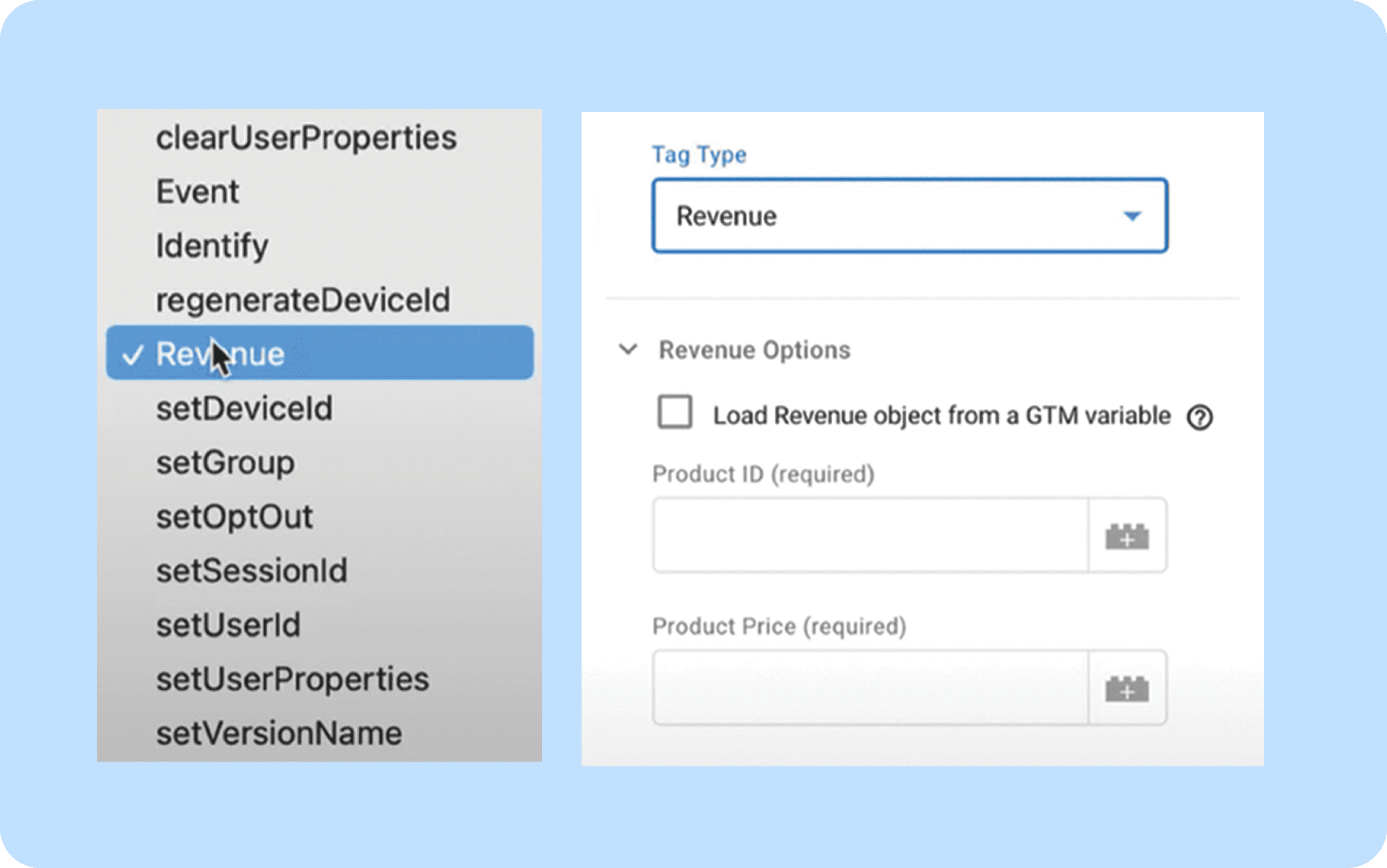Pick setDeviceId from the list
The width and height of the screenshot is (1387, 868).
[x=244, y=408]
